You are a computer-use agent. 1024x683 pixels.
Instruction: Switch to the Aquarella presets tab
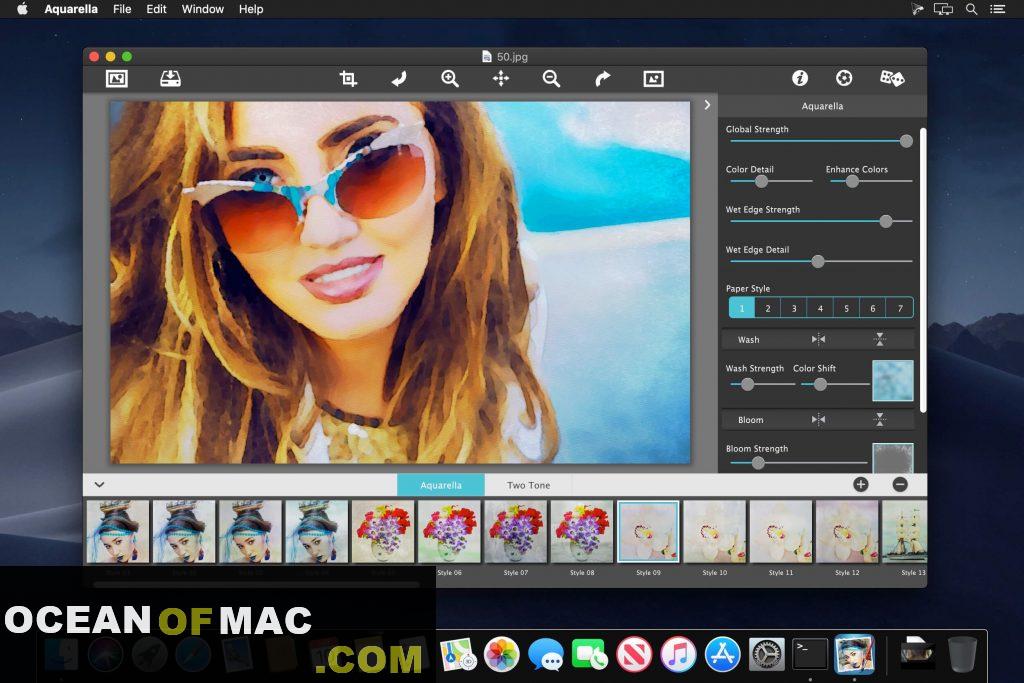click(441, 484)
